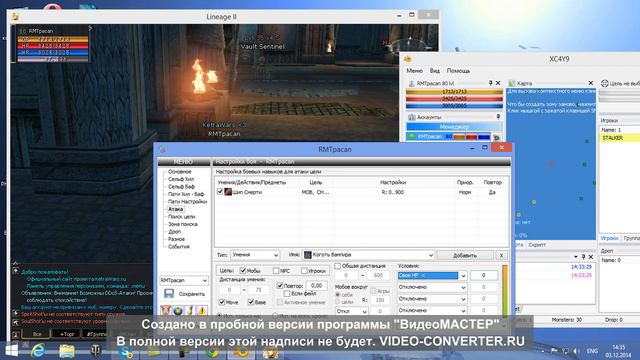Open the Свое HP condition dropdown
The width and height of the screenshot is (640, 360).
tap(432, 276)
